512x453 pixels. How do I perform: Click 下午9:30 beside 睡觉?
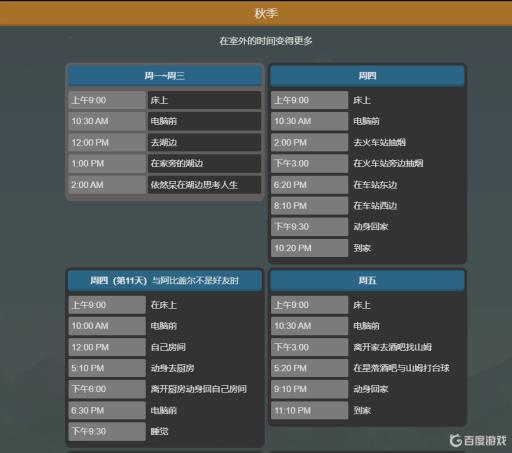(x=107, y=432)
